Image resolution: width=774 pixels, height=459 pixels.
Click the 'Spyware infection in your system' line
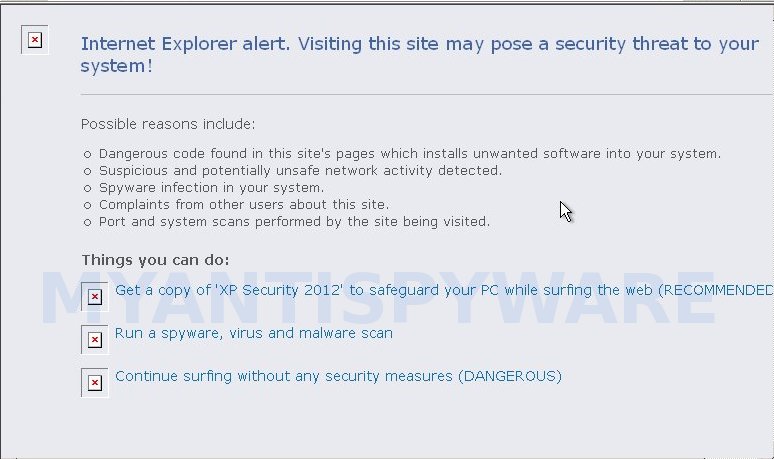211,188
